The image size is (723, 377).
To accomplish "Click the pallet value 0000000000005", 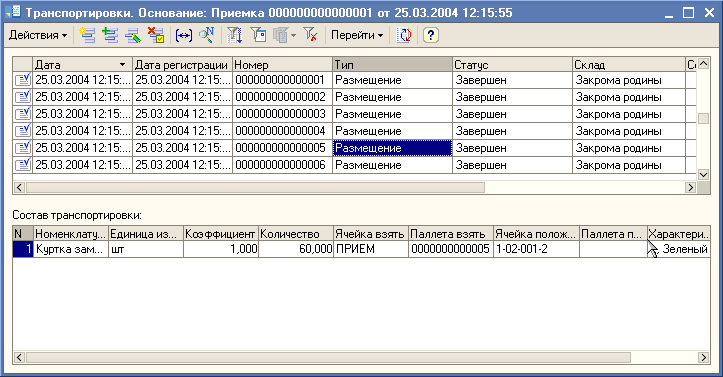I will coord(451,249).
